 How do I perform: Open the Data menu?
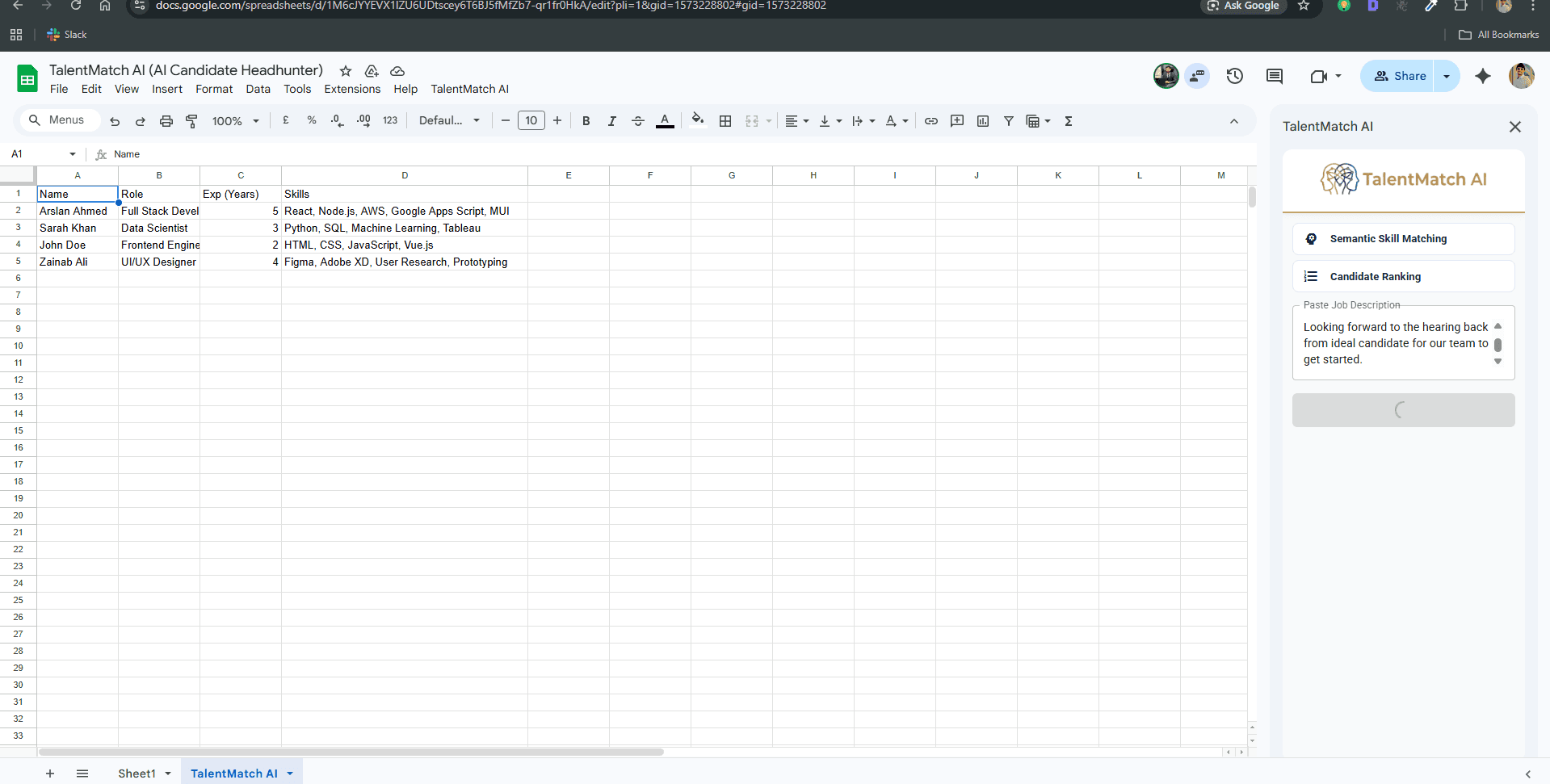[x=258, y=89]
